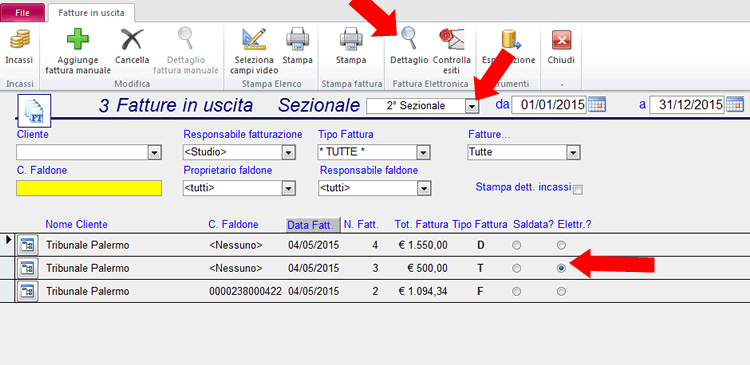Expand the Sezionale dropdown arrow
Screen dimensions: 750x365
472,106
